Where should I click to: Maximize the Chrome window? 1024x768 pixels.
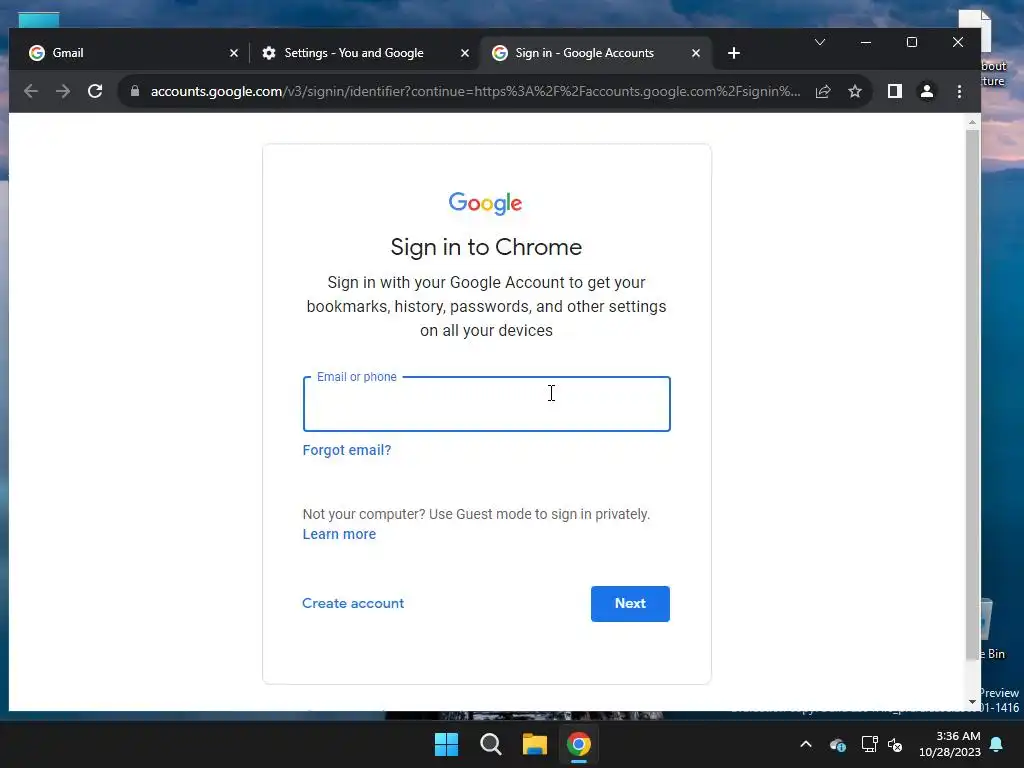pyautogui.click(x=912, y=42)
